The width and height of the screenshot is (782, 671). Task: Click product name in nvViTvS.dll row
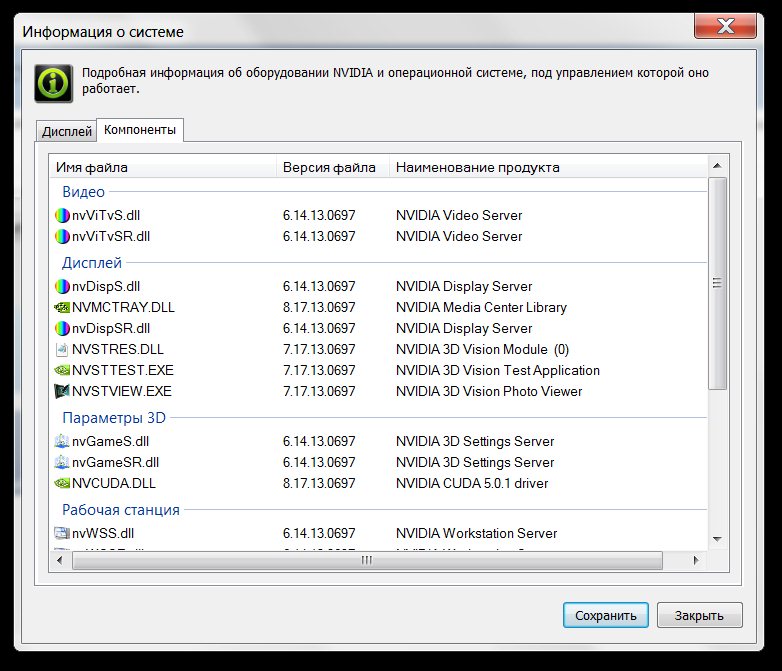(x=459, y=216)
